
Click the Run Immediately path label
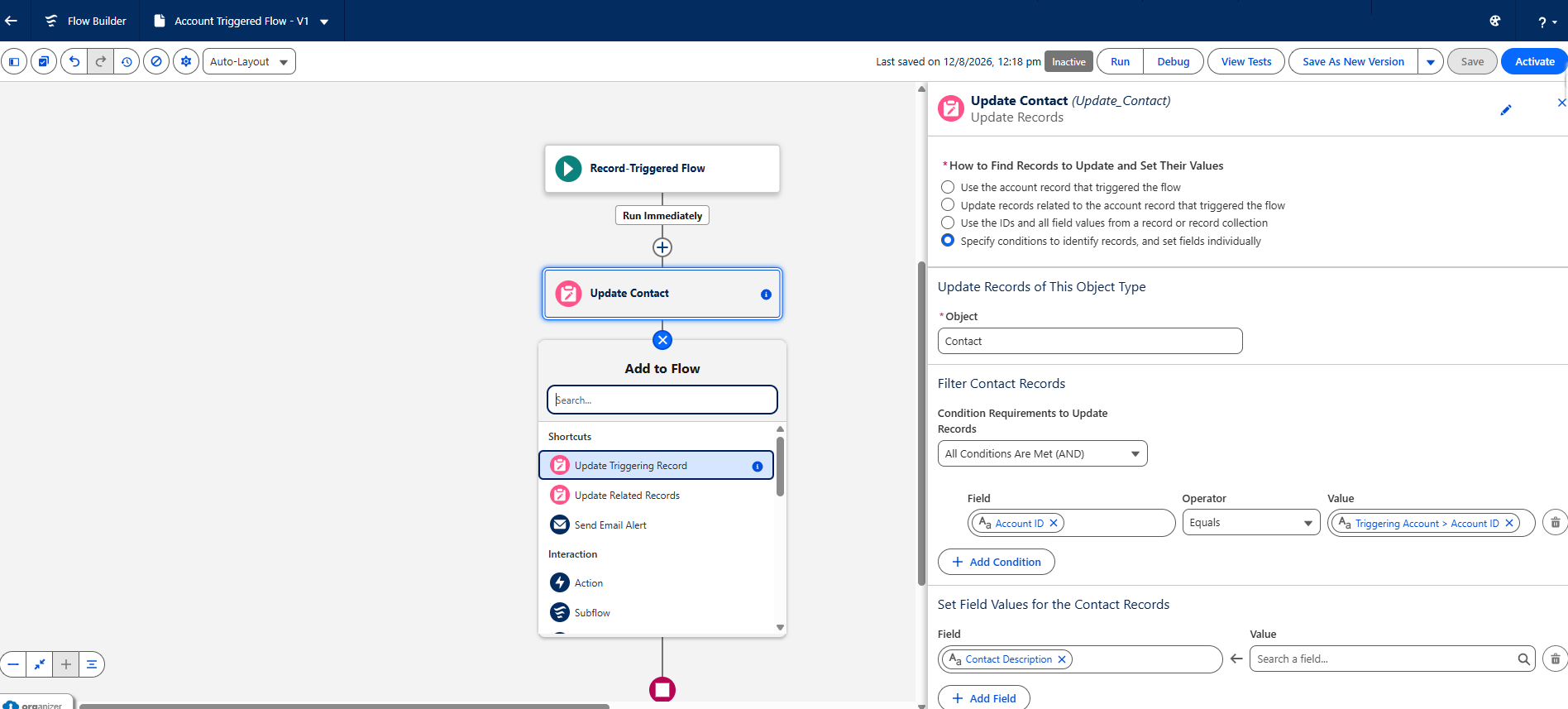[662, 216]
